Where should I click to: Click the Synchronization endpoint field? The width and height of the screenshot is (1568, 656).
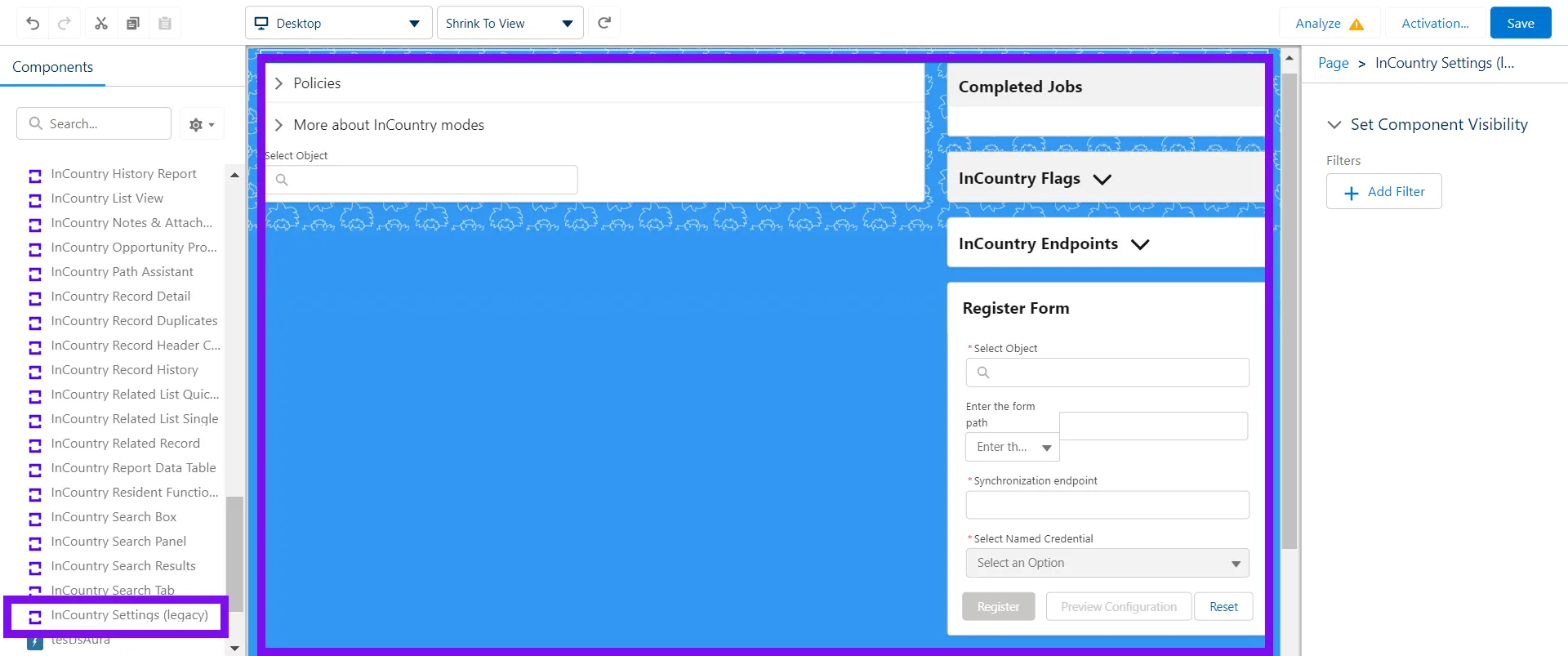(1107, 505)
